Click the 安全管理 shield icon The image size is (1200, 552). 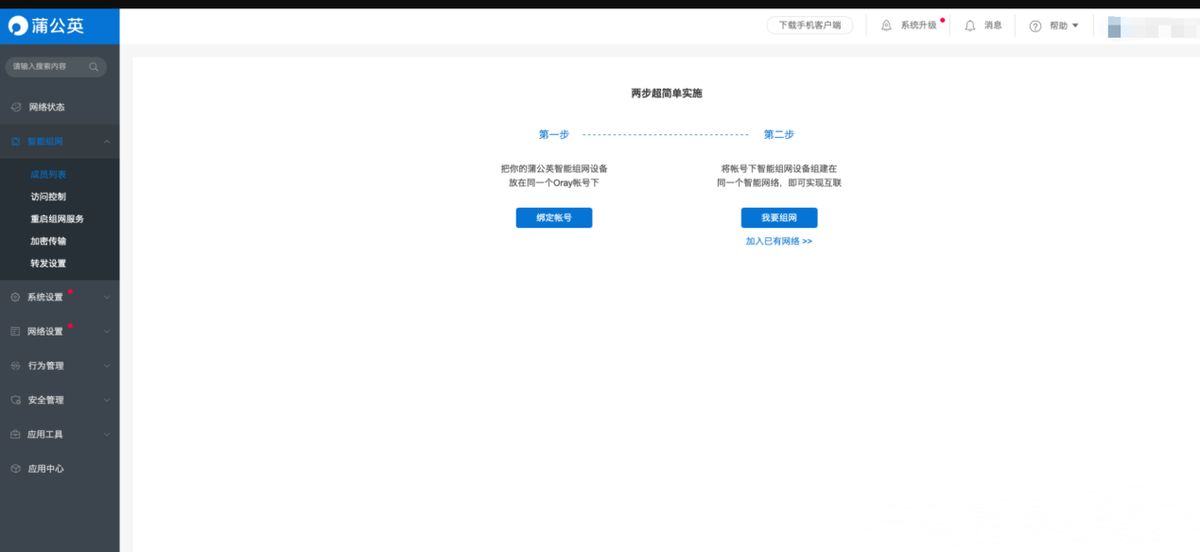coord(15,400)
